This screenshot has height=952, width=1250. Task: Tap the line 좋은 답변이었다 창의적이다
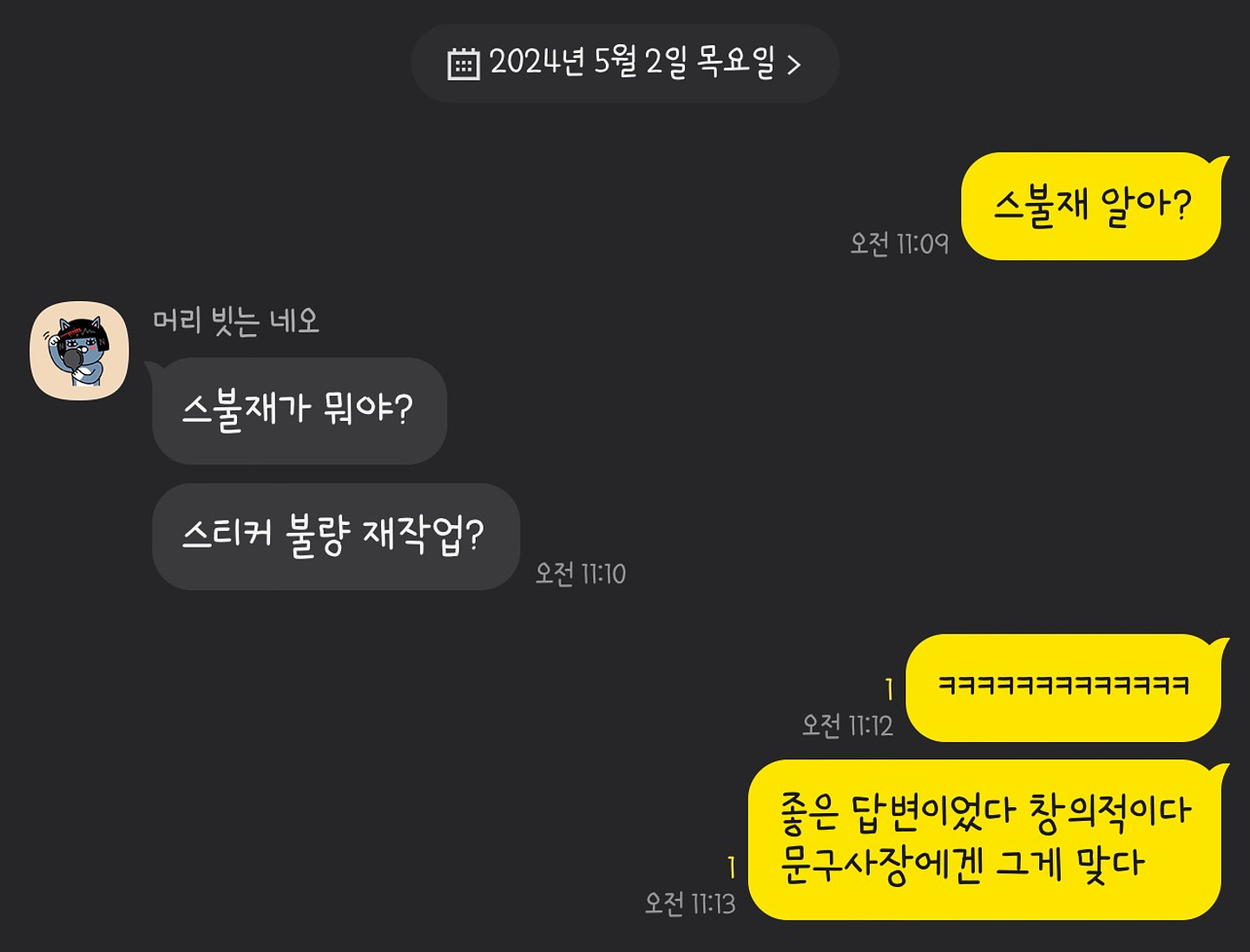point(985,812)
